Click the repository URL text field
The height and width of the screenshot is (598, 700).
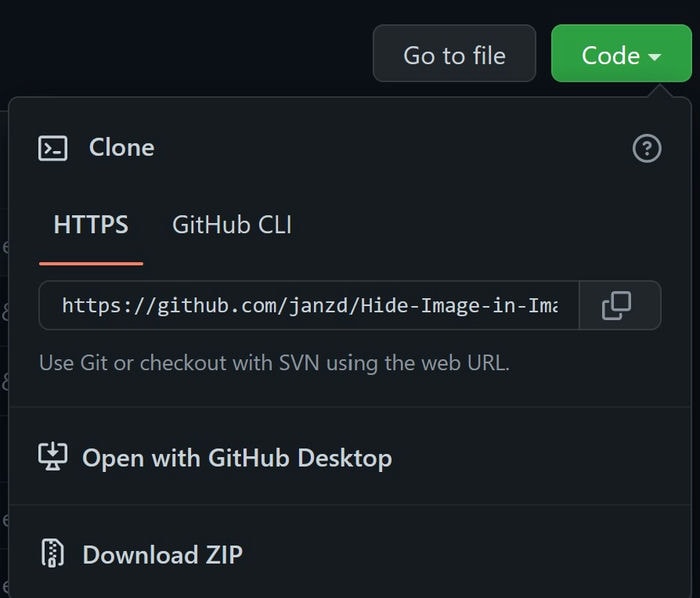point(309,306)
